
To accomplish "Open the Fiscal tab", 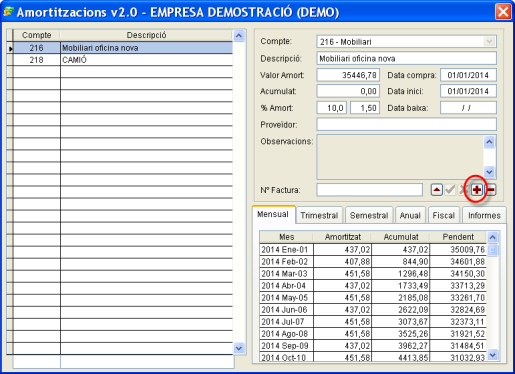I will point(443,215).
